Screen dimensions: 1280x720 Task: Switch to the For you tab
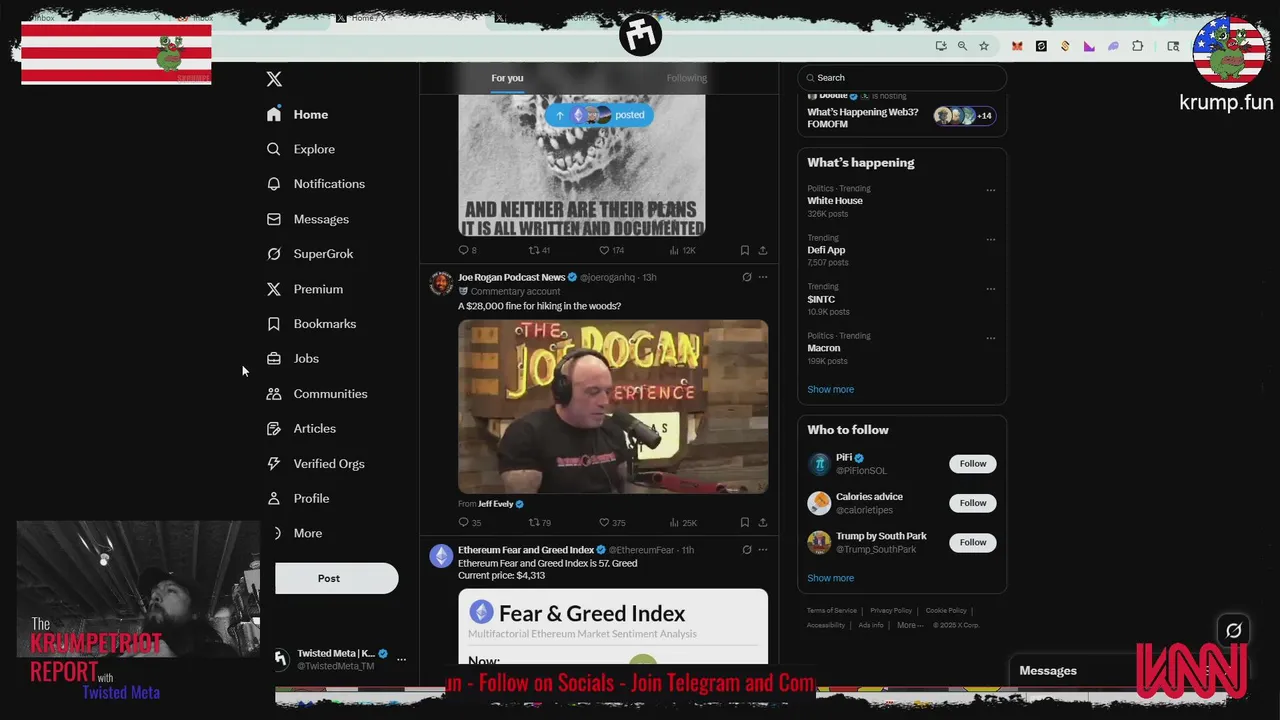coord(507,78)
